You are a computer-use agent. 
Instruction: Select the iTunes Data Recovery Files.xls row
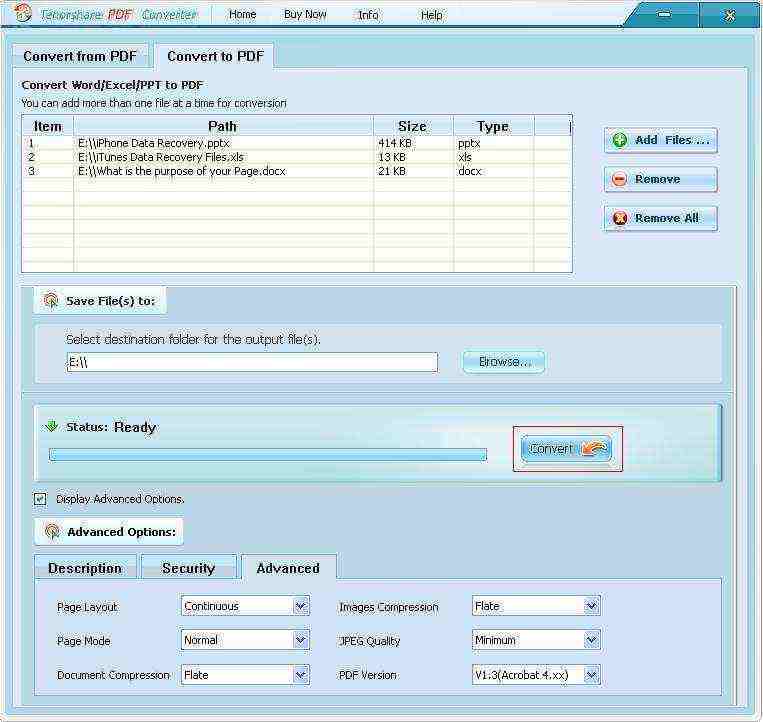pos(297,157)
